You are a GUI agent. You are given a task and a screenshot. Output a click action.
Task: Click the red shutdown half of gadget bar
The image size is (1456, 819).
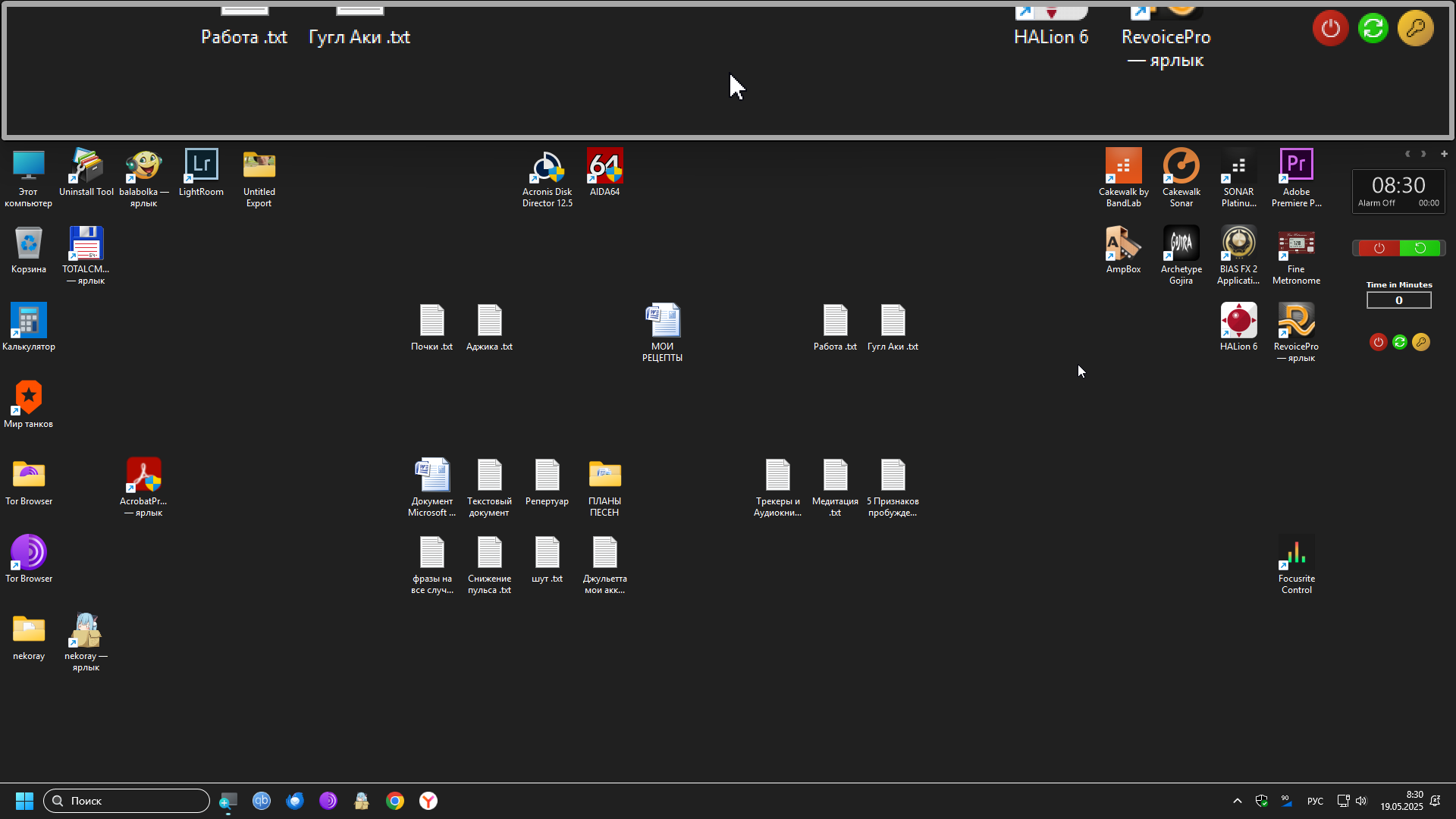1378,248
